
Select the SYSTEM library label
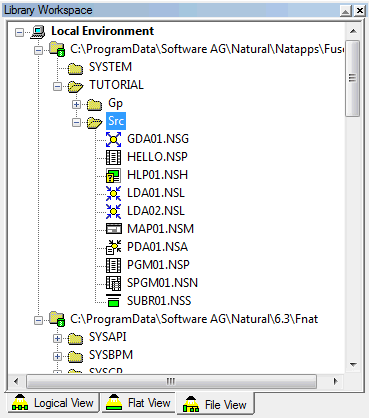tap(110, 67)
